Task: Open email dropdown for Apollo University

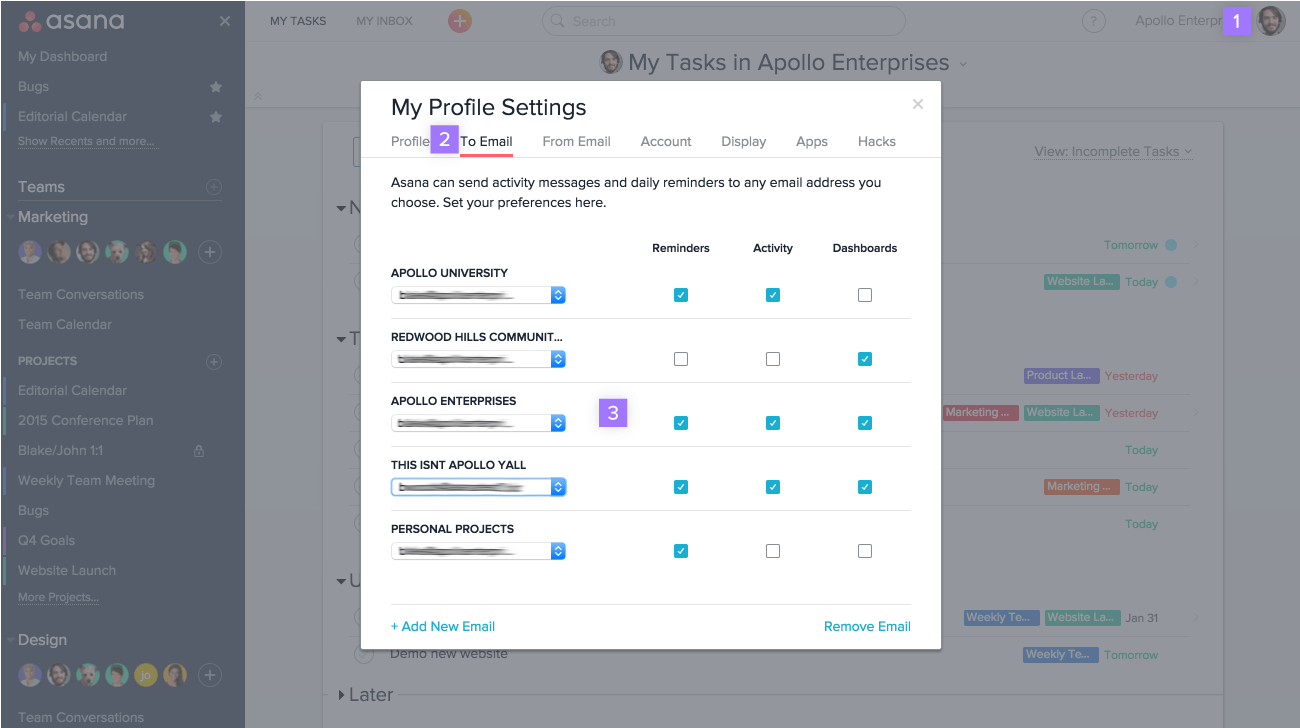Action: [478, 295]
